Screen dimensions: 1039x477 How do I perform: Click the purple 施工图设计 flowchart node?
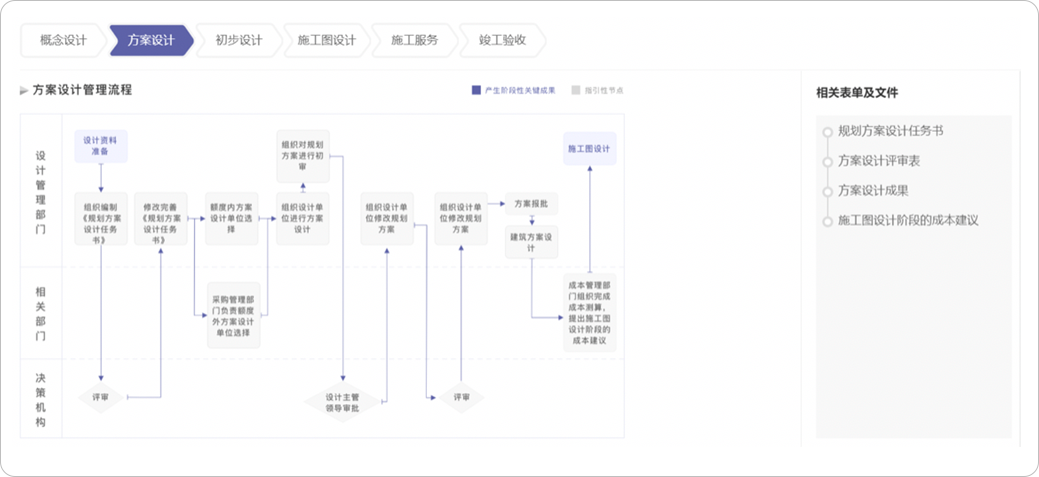pos(589,149)
